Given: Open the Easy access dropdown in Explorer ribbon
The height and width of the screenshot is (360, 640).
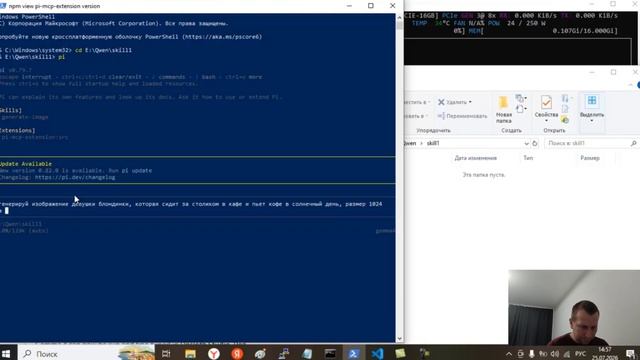Looking at the screenshot, I should click(520, 109).
